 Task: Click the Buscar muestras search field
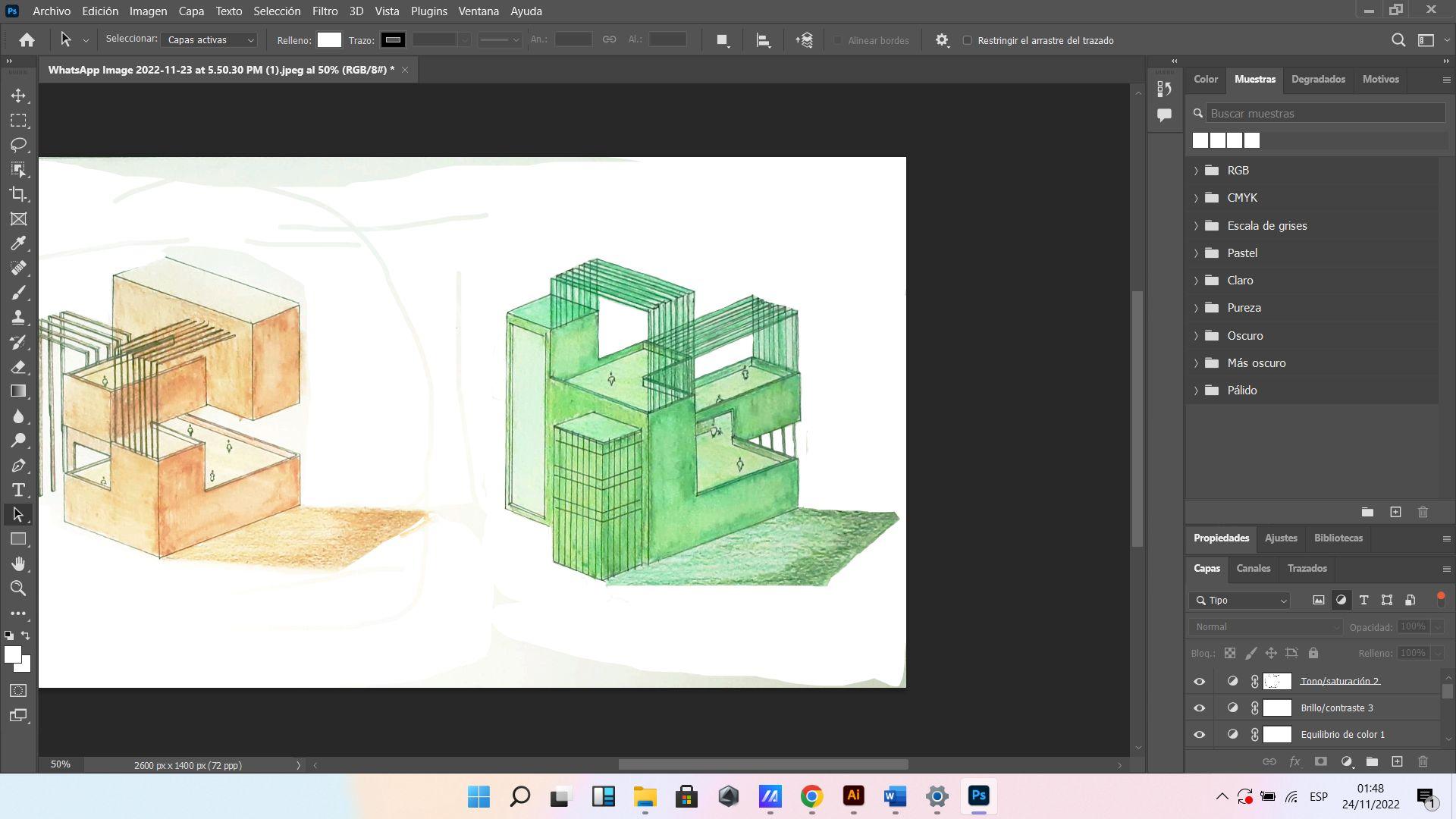click(x=1324, y=114)
